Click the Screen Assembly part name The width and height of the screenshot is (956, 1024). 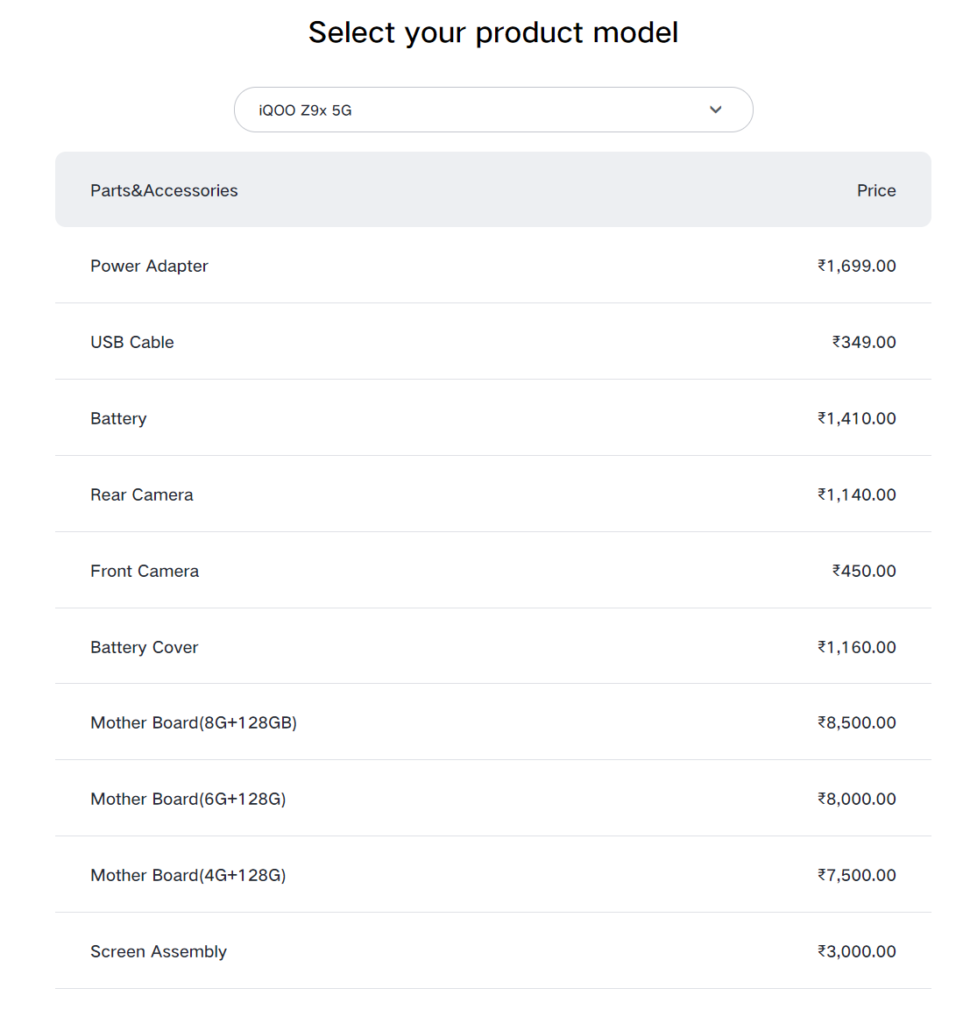click(158, 951)
